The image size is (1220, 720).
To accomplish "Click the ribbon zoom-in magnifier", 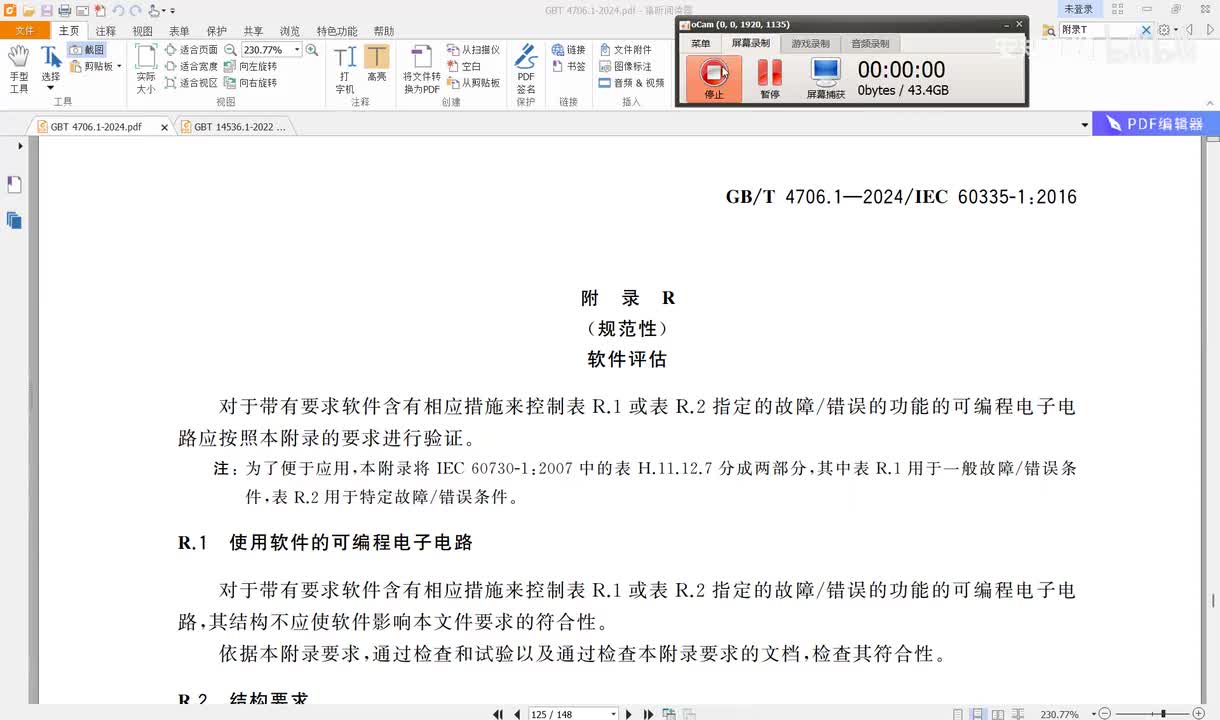I will click(x=312, y=49).
